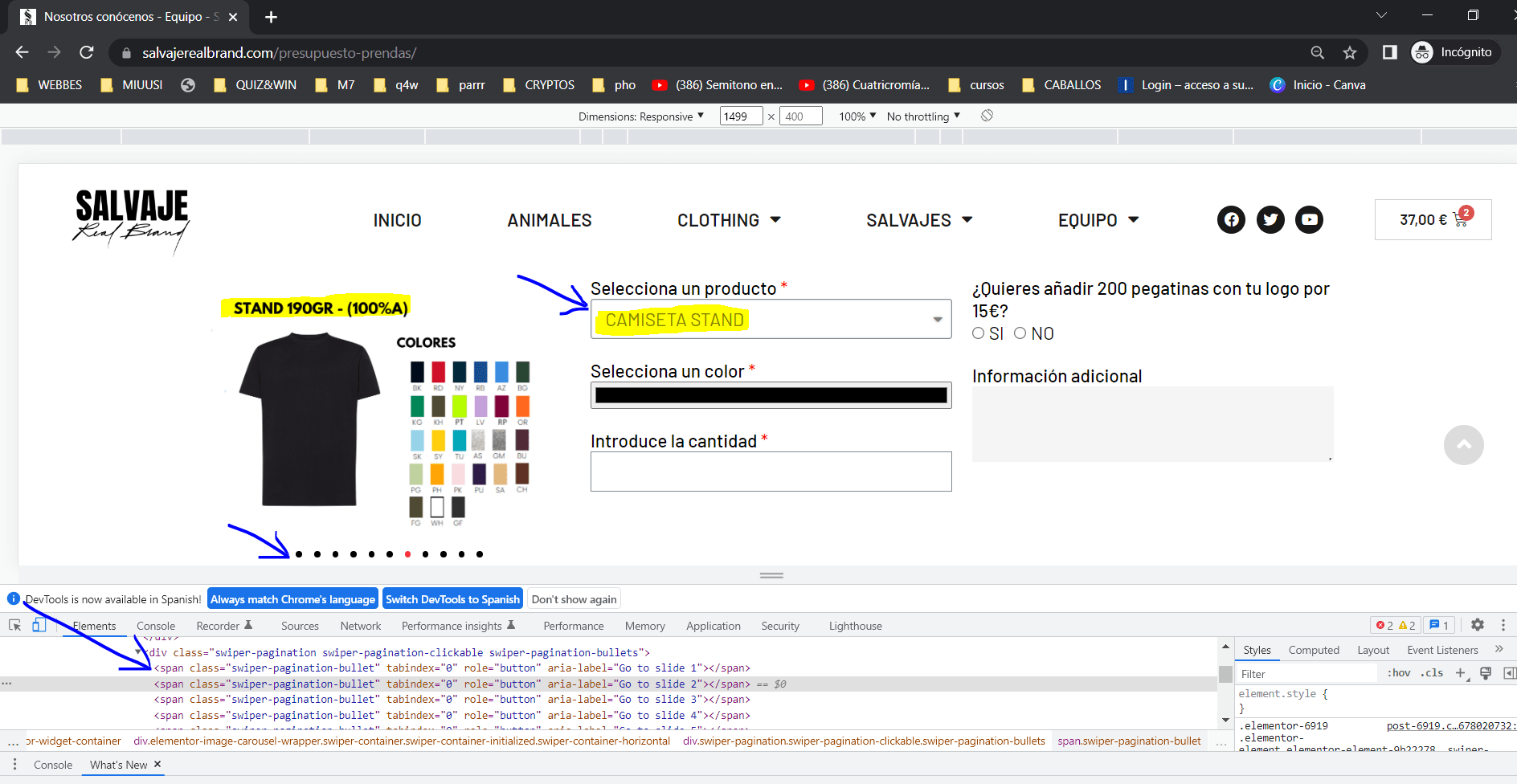Open DevTools settings gear
Viewport: 1517px width, 784px height.
[x=1477, y=625]
